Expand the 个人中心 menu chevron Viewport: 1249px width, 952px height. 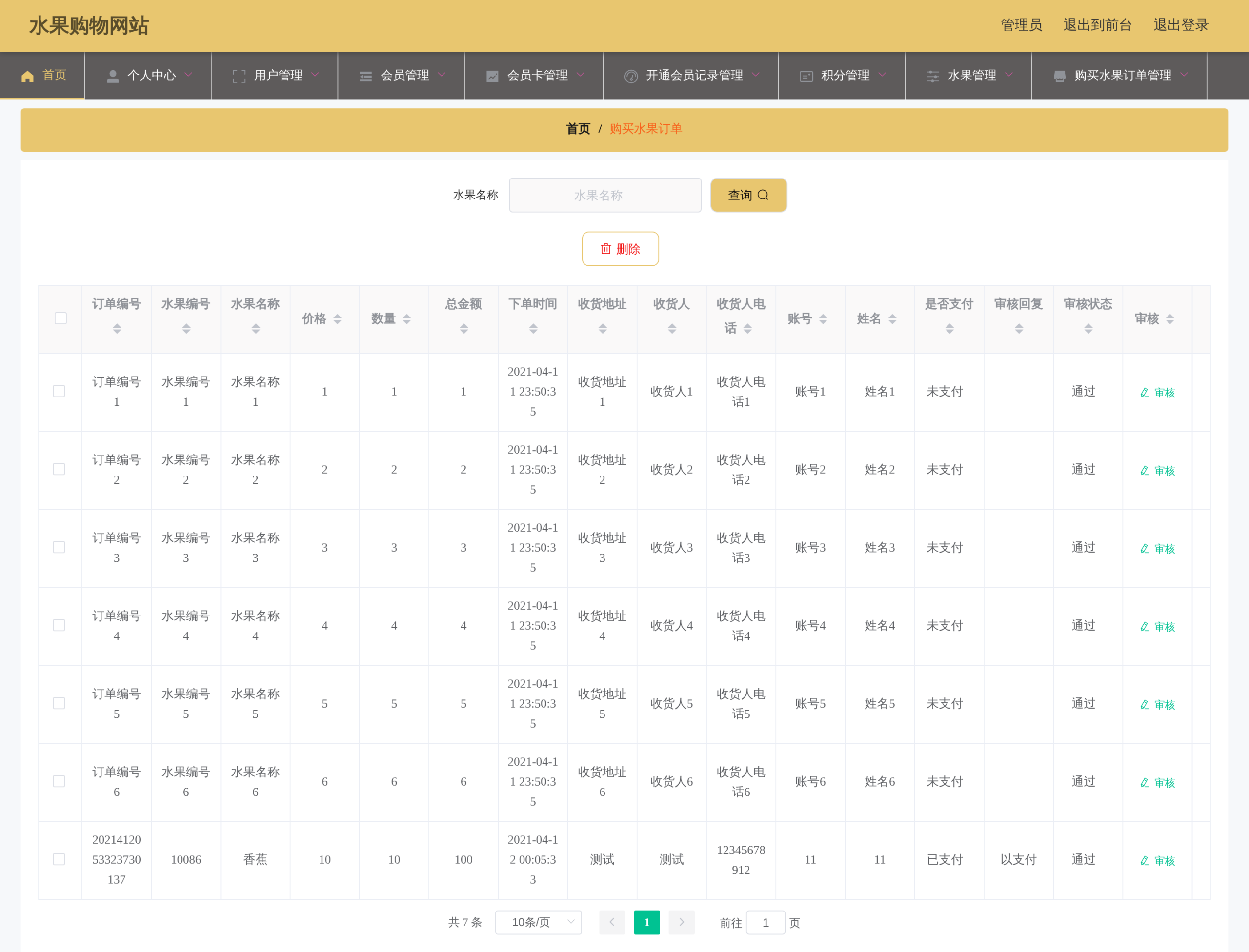pos(189,75)
